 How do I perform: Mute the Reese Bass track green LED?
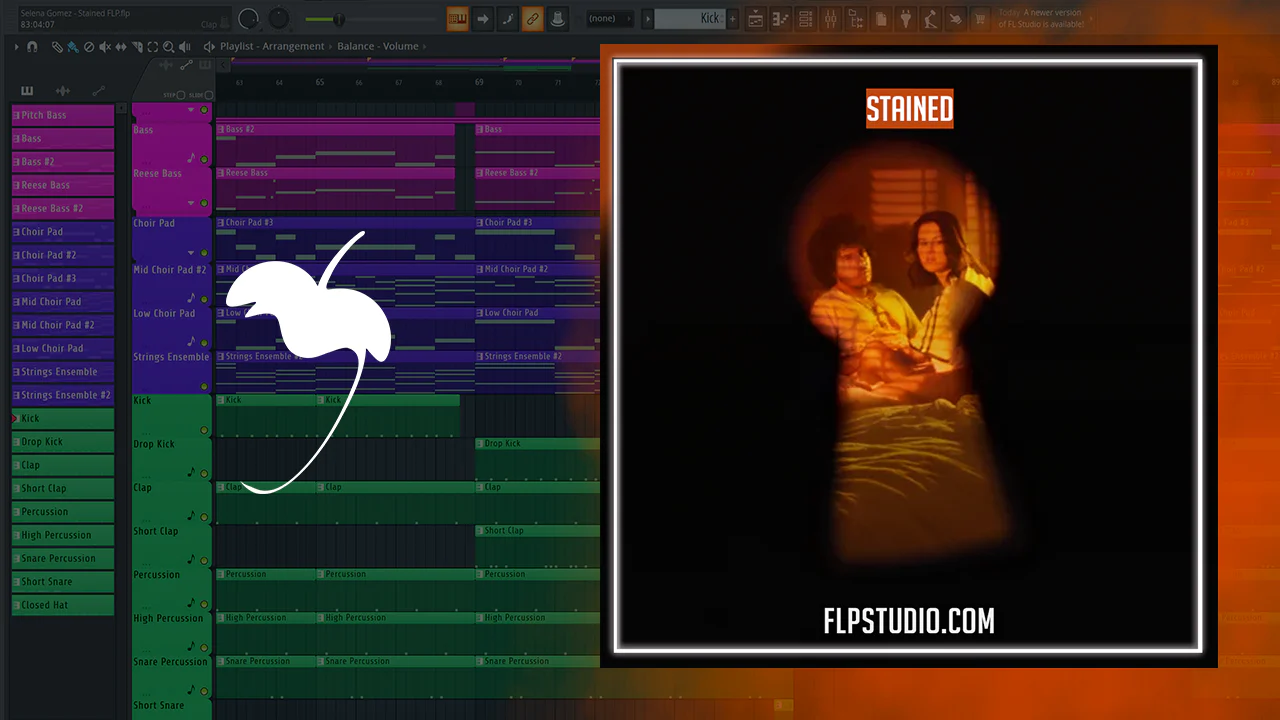pyautogui.click(x=204, y=203)
